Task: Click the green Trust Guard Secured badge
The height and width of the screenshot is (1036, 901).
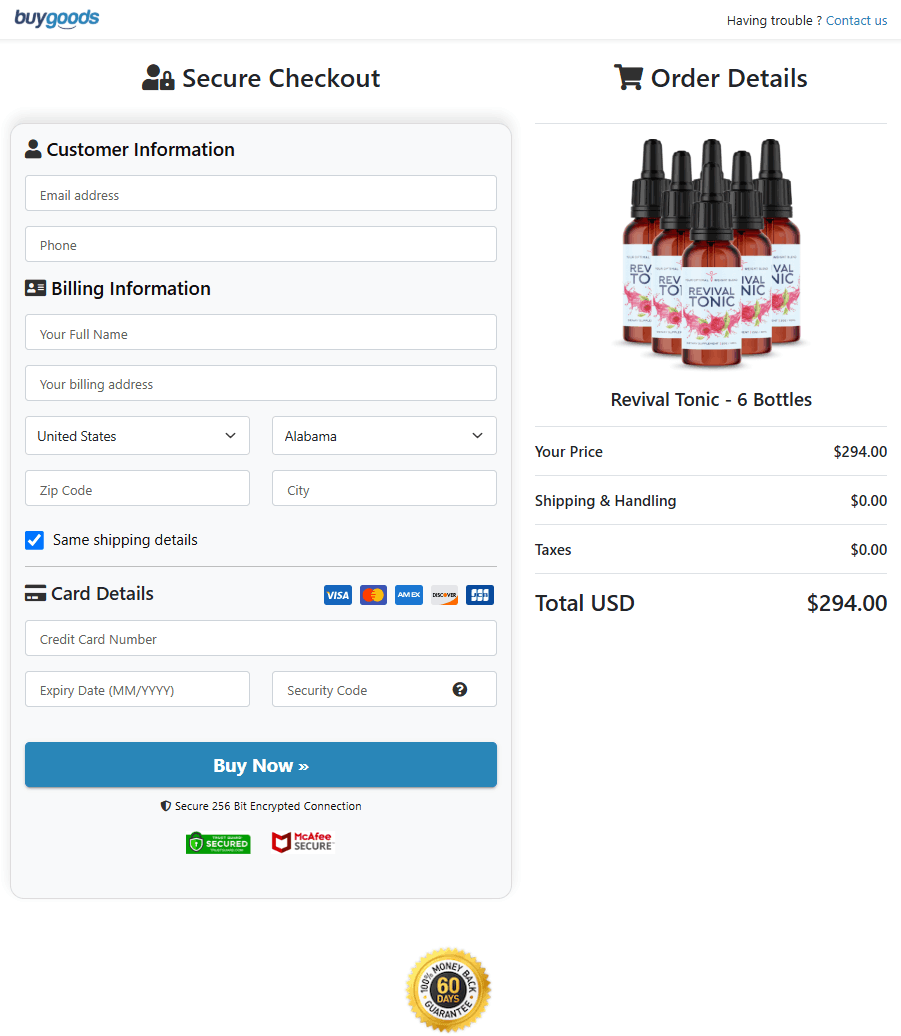Action: (x=218, y=842)
